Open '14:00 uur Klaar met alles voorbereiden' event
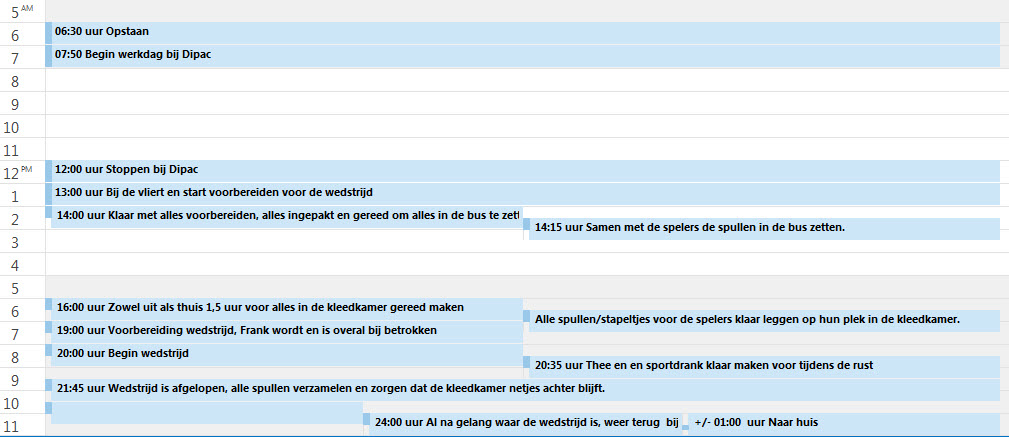Screen dimensions: 1009x437 click(x=284, y=217)
